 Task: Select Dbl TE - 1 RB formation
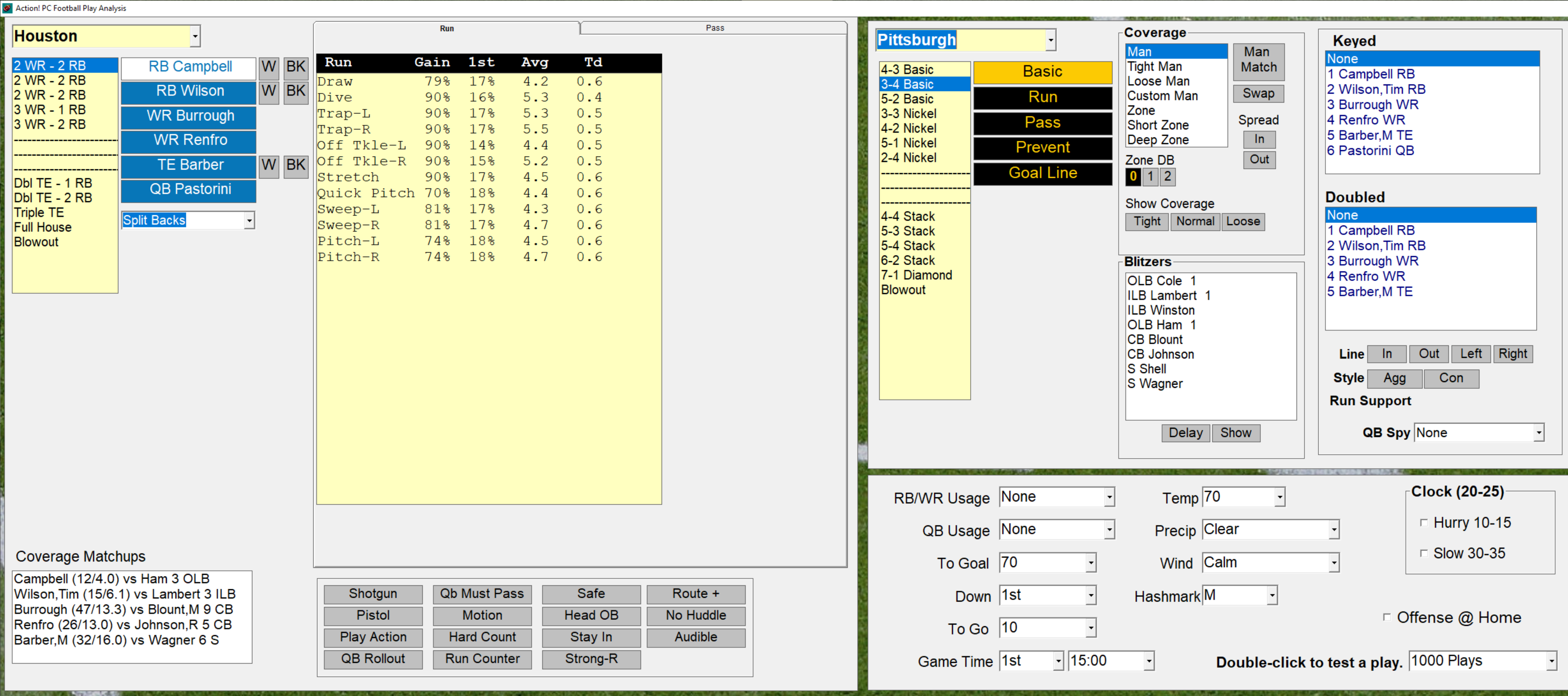tap(65, 183)
